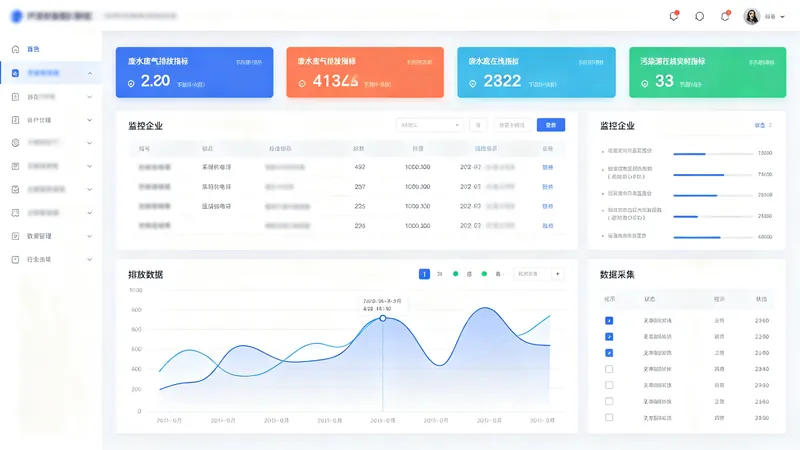Click the action link in the row with value 257
The image size is (800, 450).
coord(547,187)
